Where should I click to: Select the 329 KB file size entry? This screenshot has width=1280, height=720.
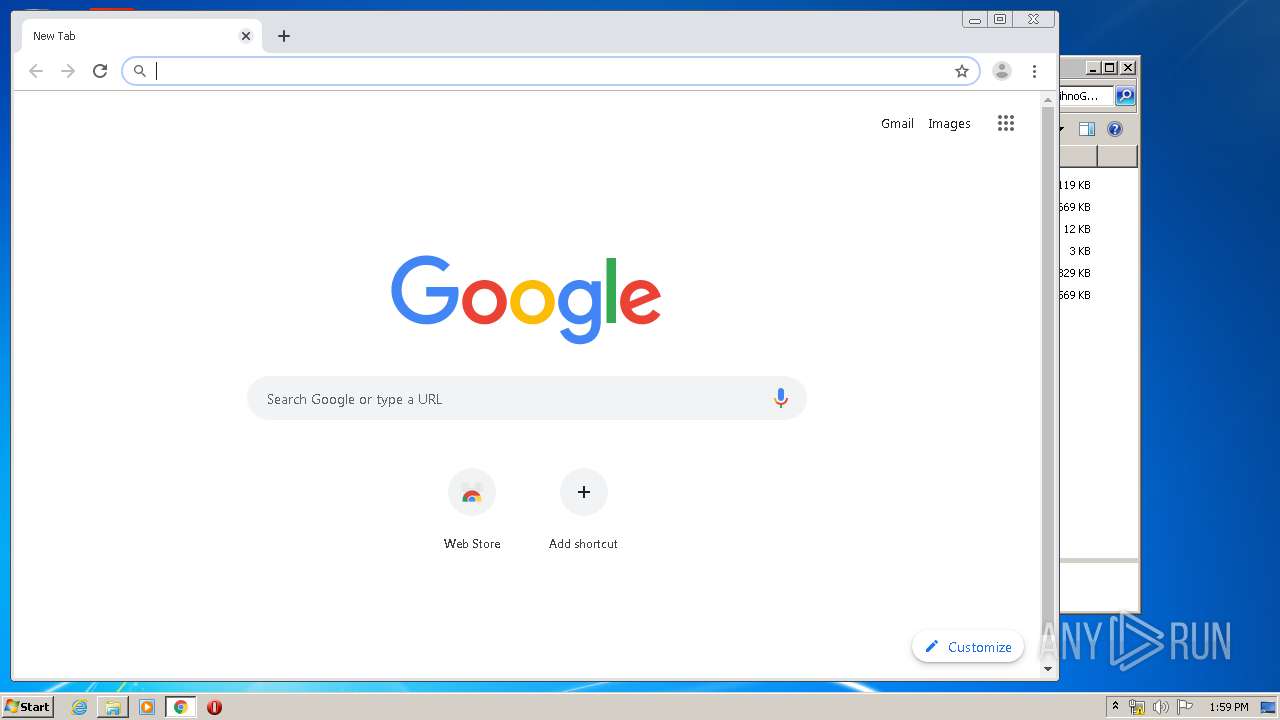(1075, 273)
